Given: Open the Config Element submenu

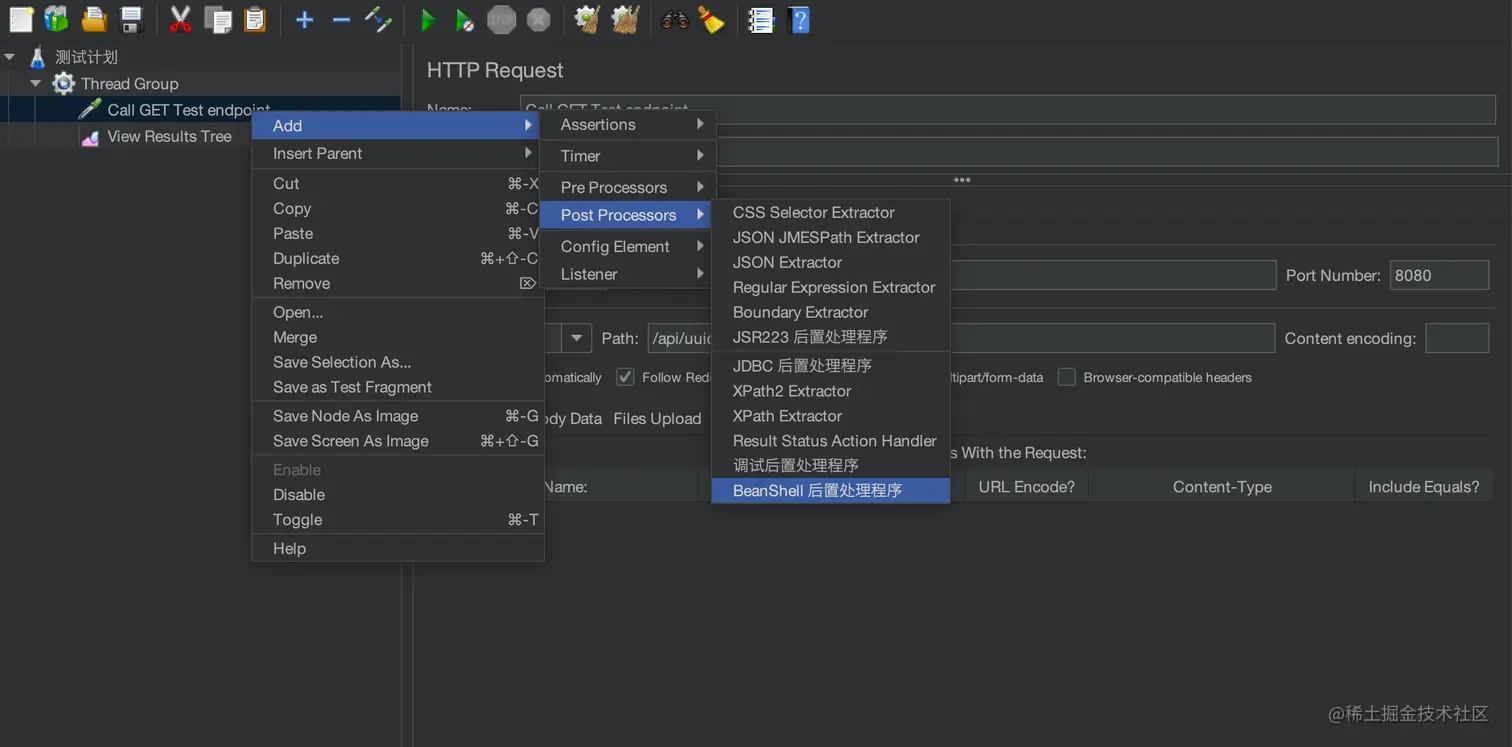Looking at the screenshot, I should tap(626, 246).
